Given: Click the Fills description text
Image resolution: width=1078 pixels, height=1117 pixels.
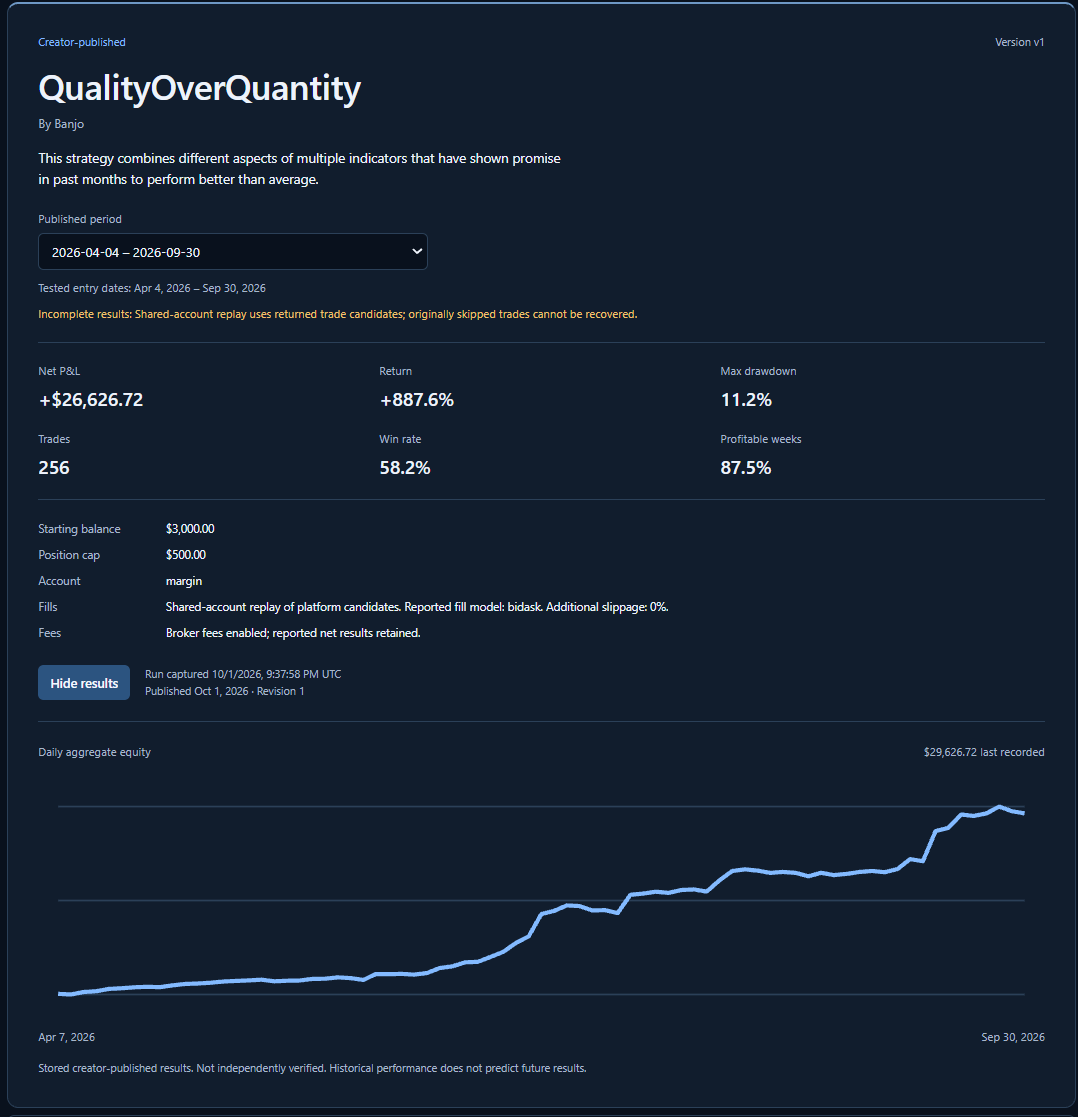Looking at the screenshot, I should pyautogui.click(x=417, y=607).
